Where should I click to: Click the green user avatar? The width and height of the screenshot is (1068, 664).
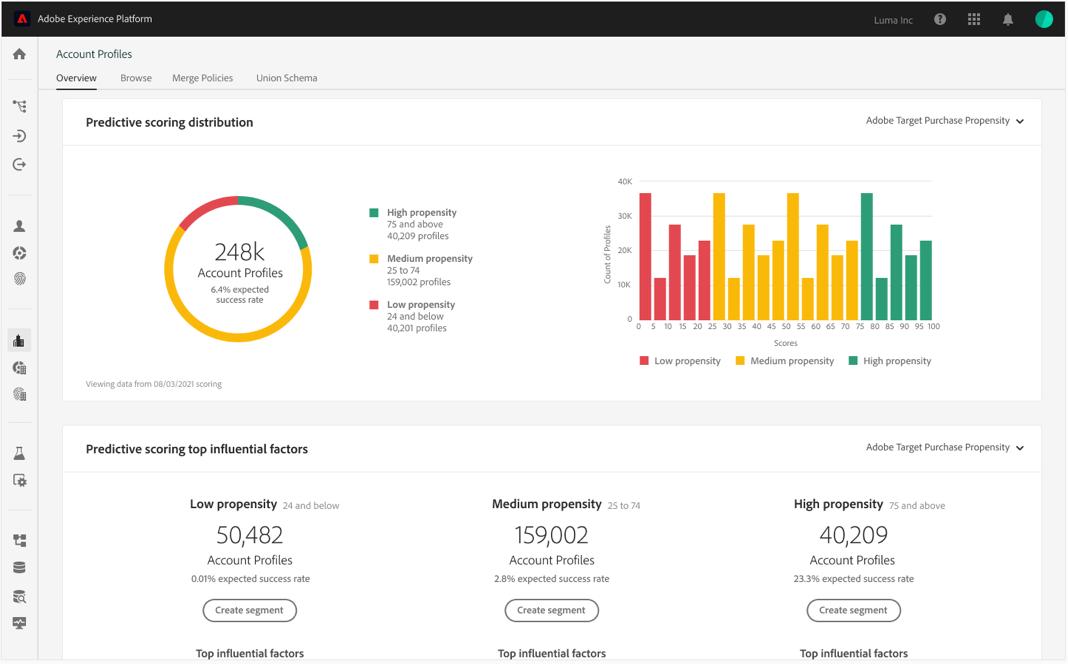pyautogui.click(x=1043, y=19)
